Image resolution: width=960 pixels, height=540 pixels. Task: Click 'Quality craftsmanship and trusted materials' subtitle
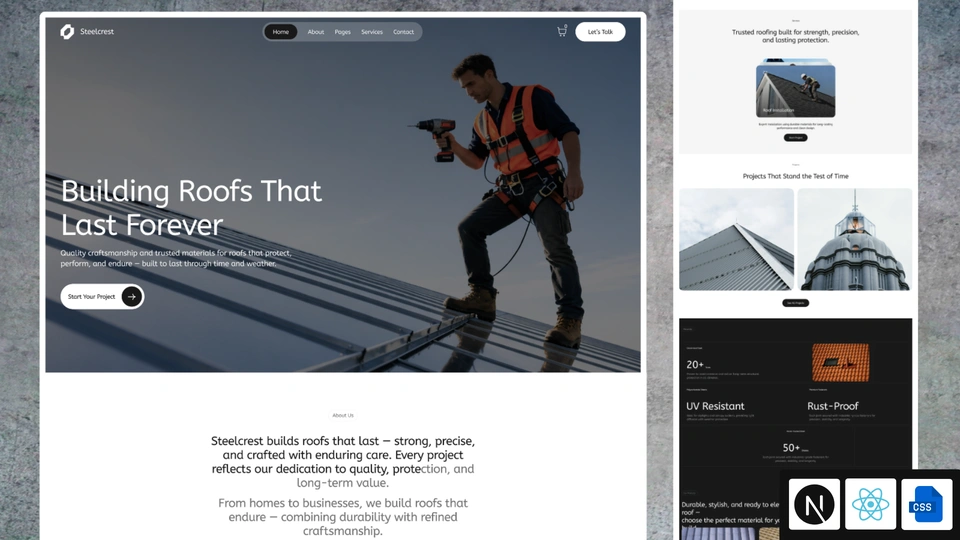click(176, 258)
